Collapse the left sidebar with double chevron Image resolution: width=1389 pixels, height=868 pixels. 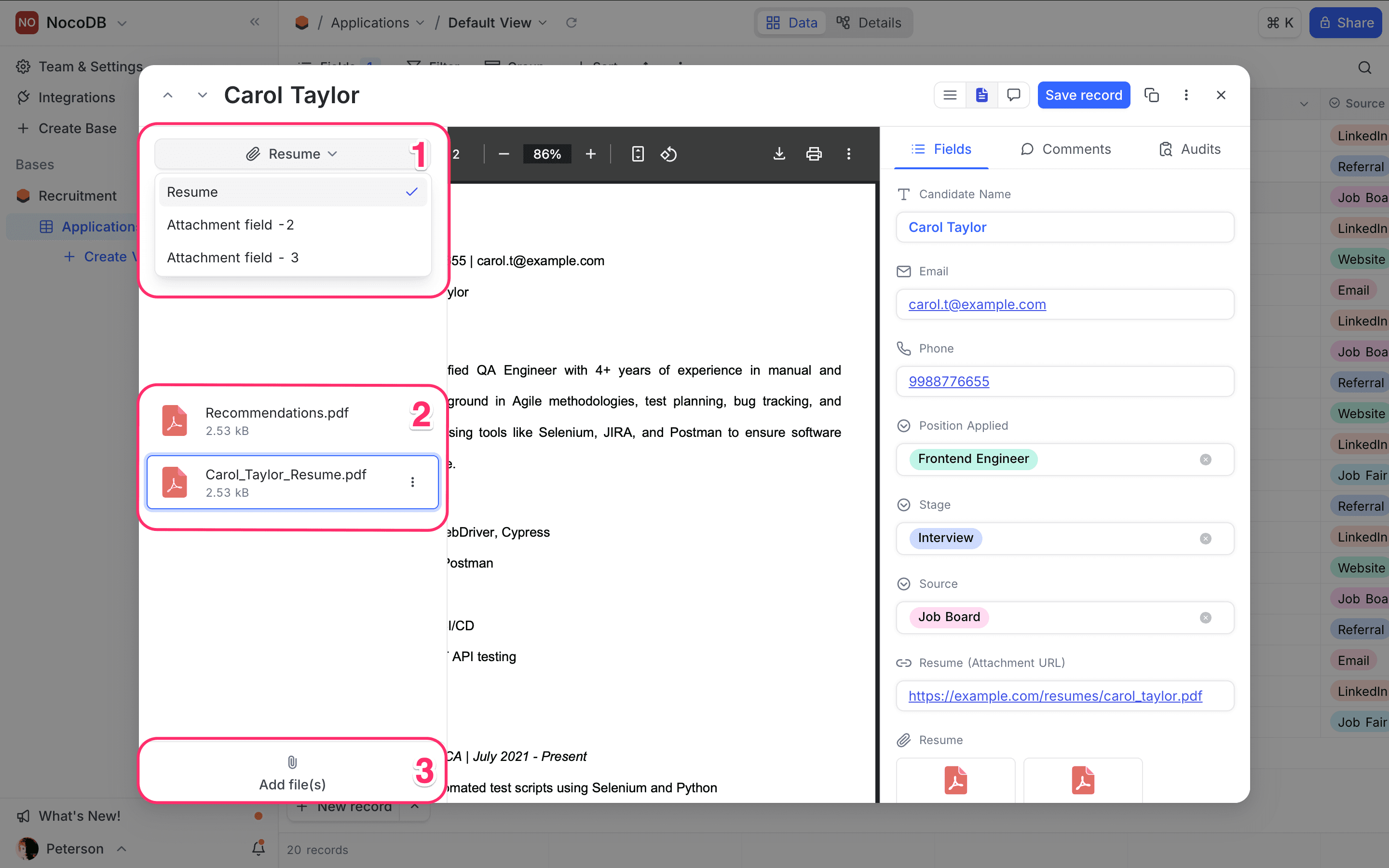(x=255, y=22)
